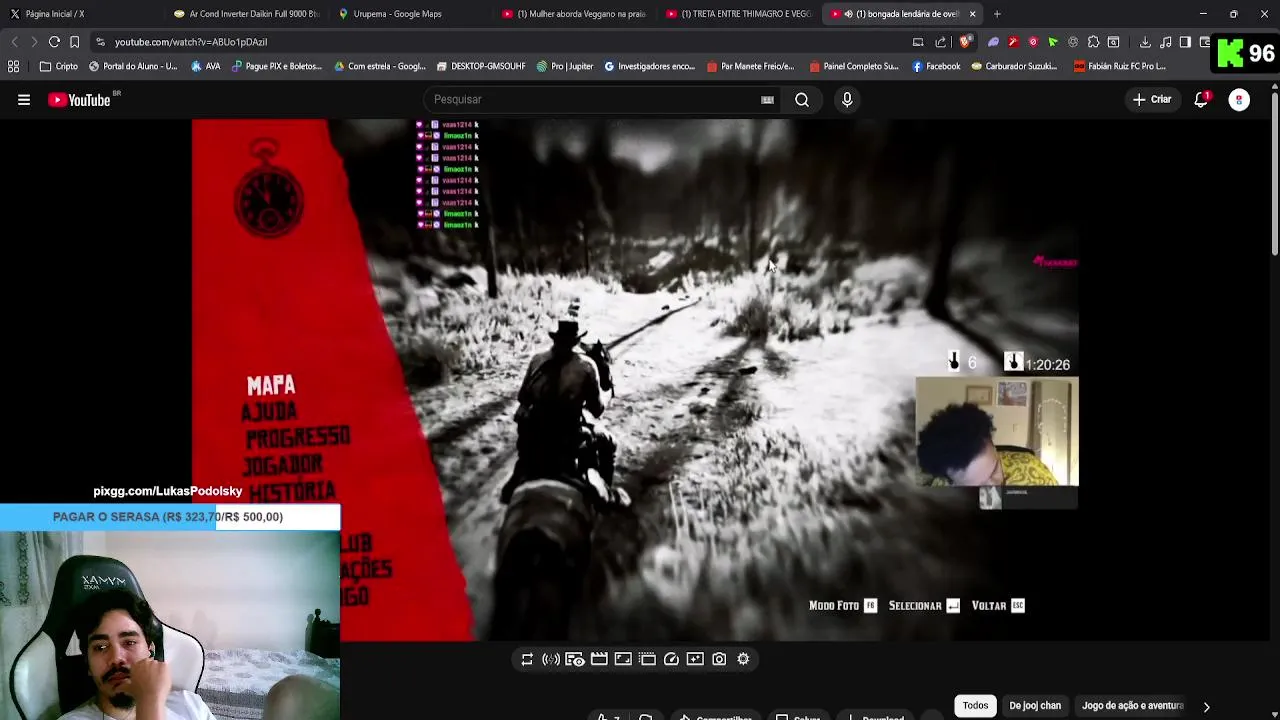Image resolution: width=1280 pixels, height=720 pixels.
Task: Open the Criar create button
Action: (x=1151, y=100)
